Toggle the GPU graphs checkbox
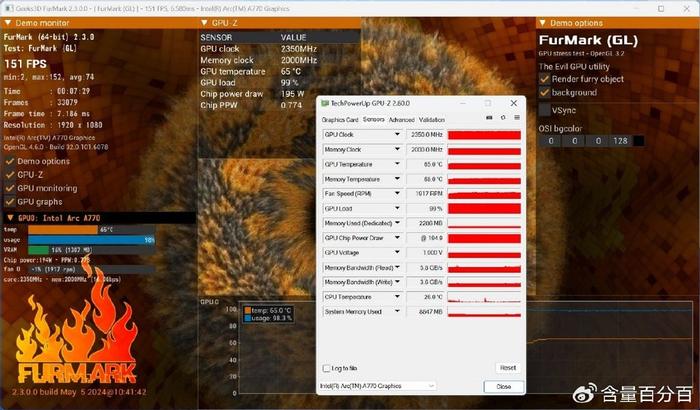 point(10,201)
